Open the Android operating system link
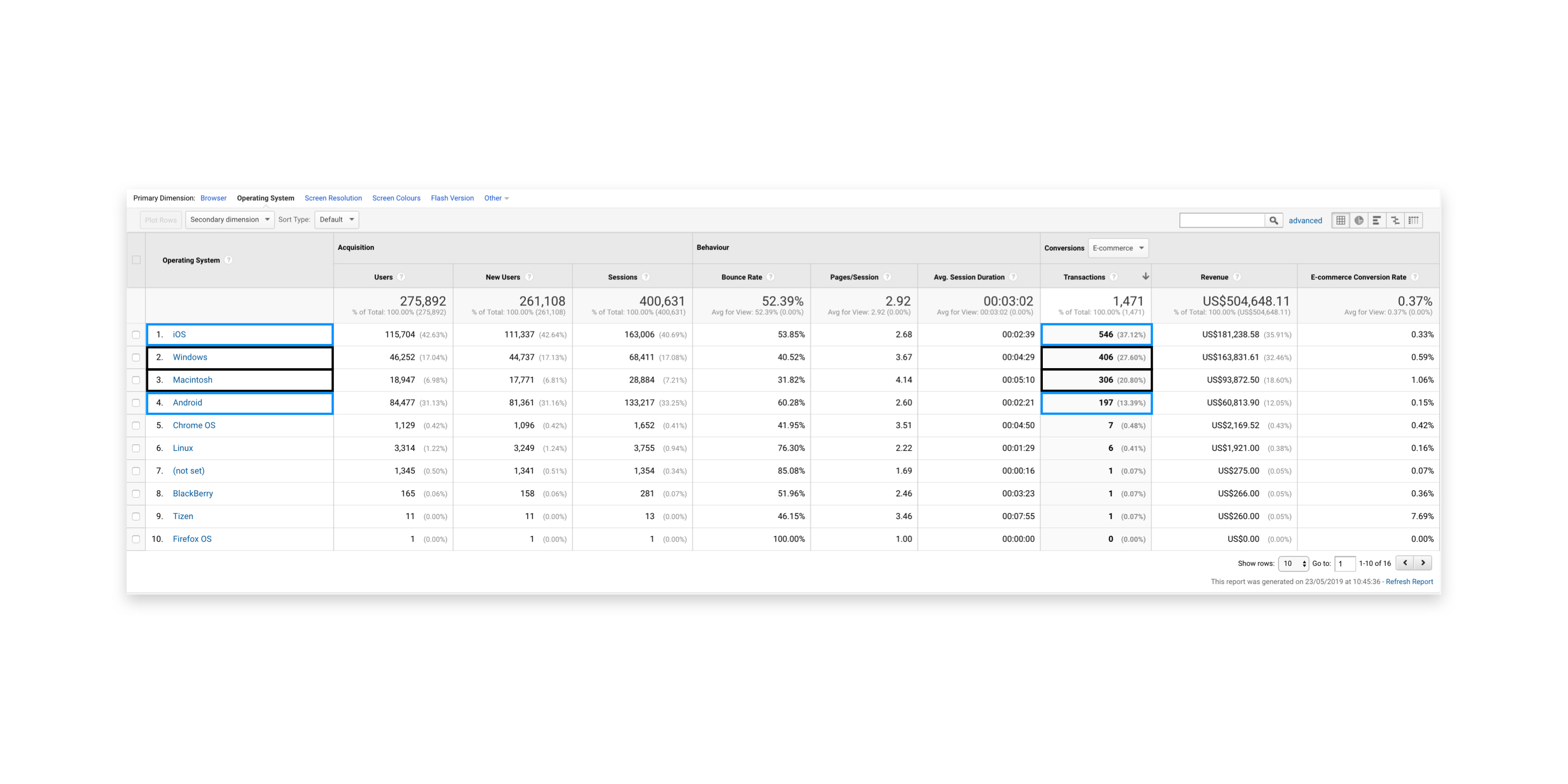The height and width of the screenshot is (784, 1568). [x=187, y=403]
